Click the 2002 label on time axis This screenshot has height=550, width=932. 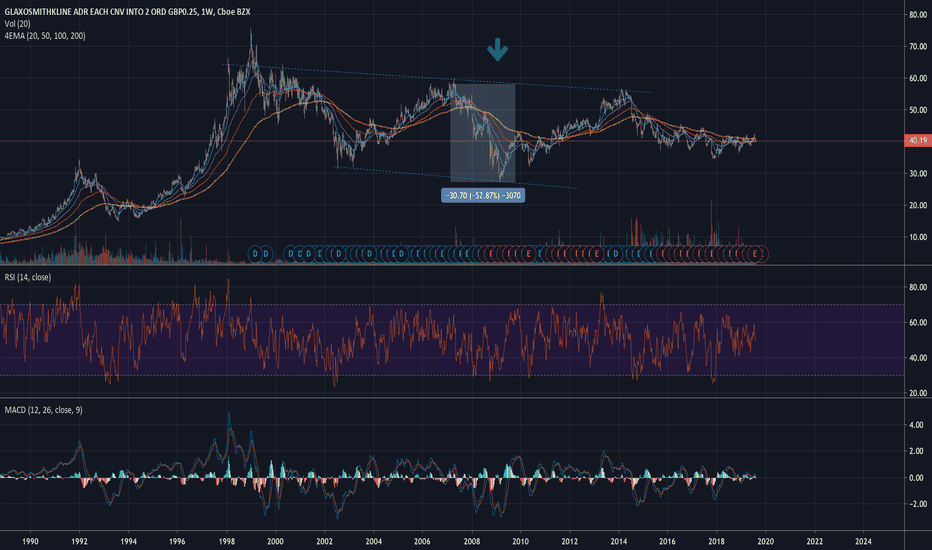pos(325,541)
